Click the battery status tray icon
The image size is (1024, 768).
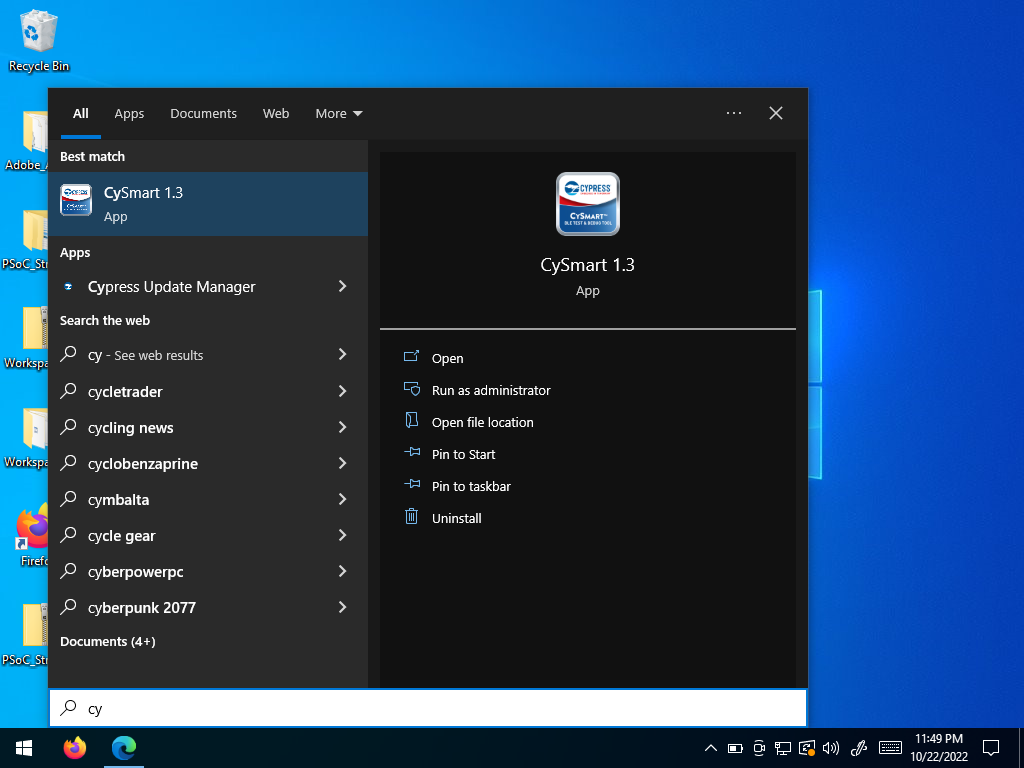(x=735, y=748)
